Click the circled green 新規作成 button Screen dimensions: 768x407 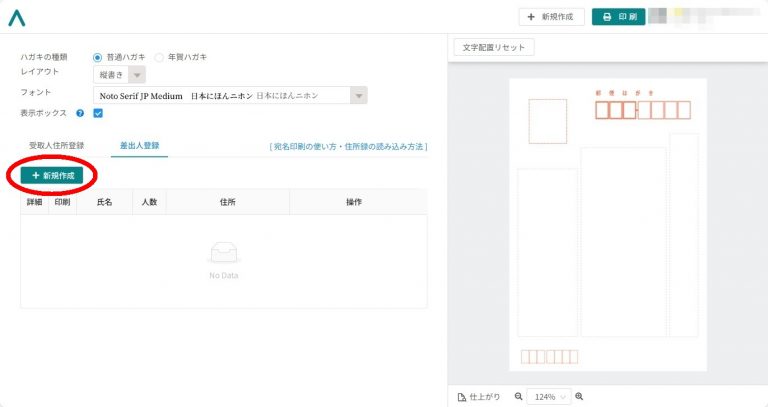coord(52,175)
